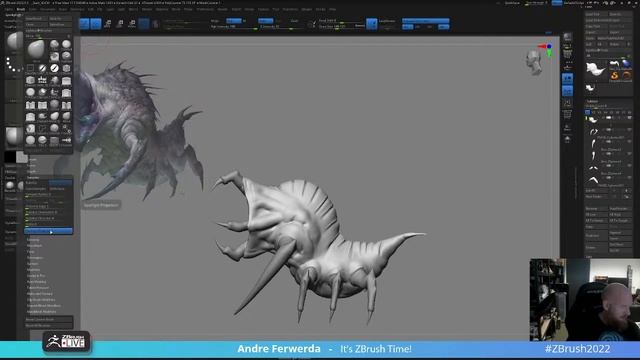Pick the empty square outline brush icon
640x360 pixels.
coord(31,68)
